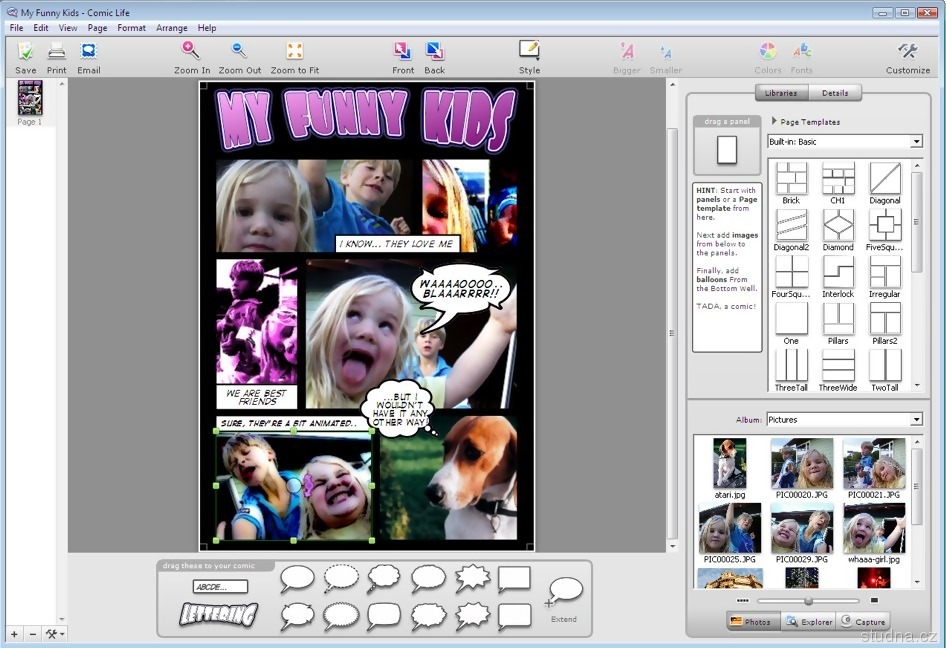946x648 pixels.
Task: Adjust the thumbnail size slider
Action: tap(808, 601)
